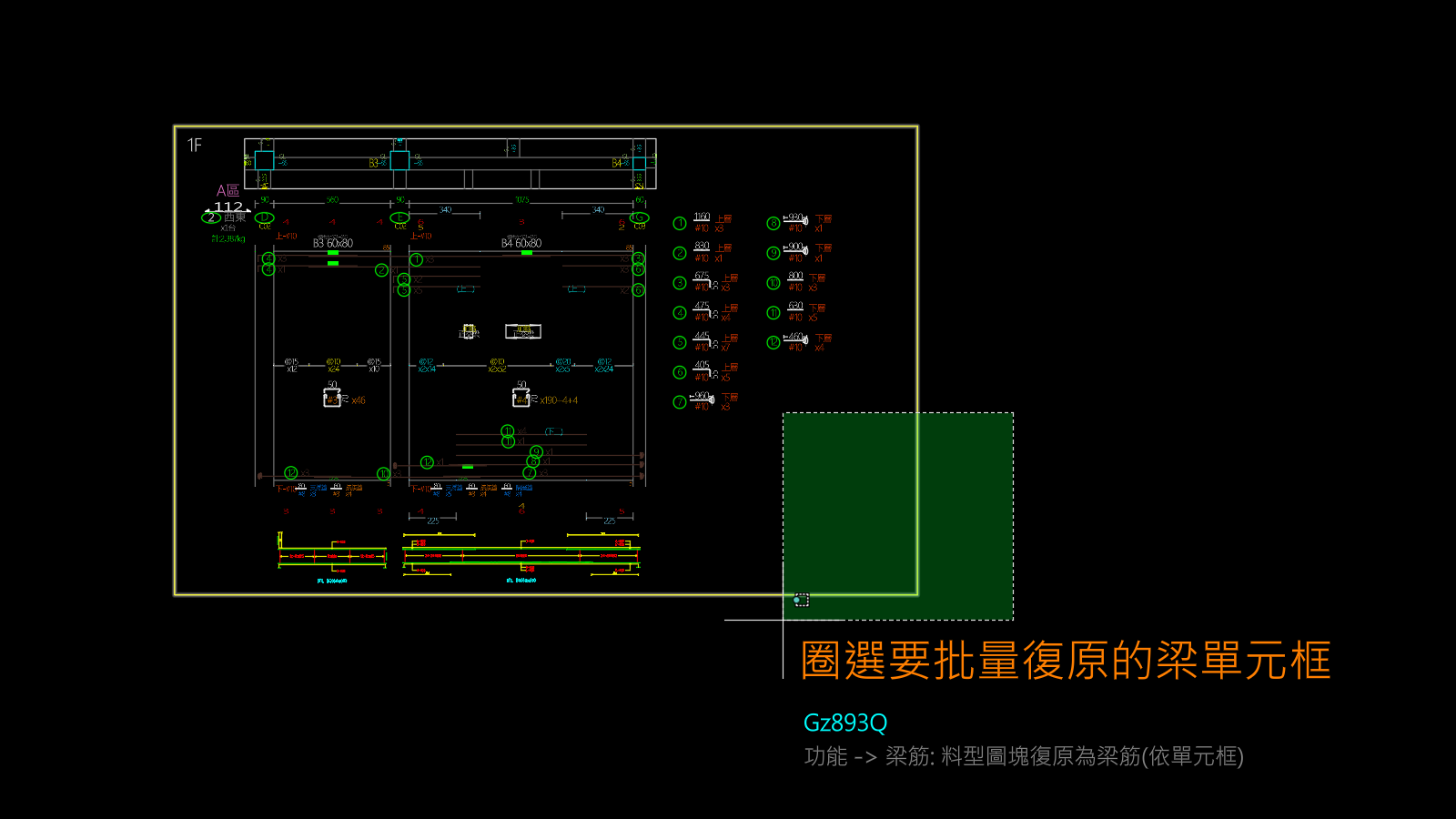Select the B4 60x80 beam label

pyautogui.click(x=521, y=243)
